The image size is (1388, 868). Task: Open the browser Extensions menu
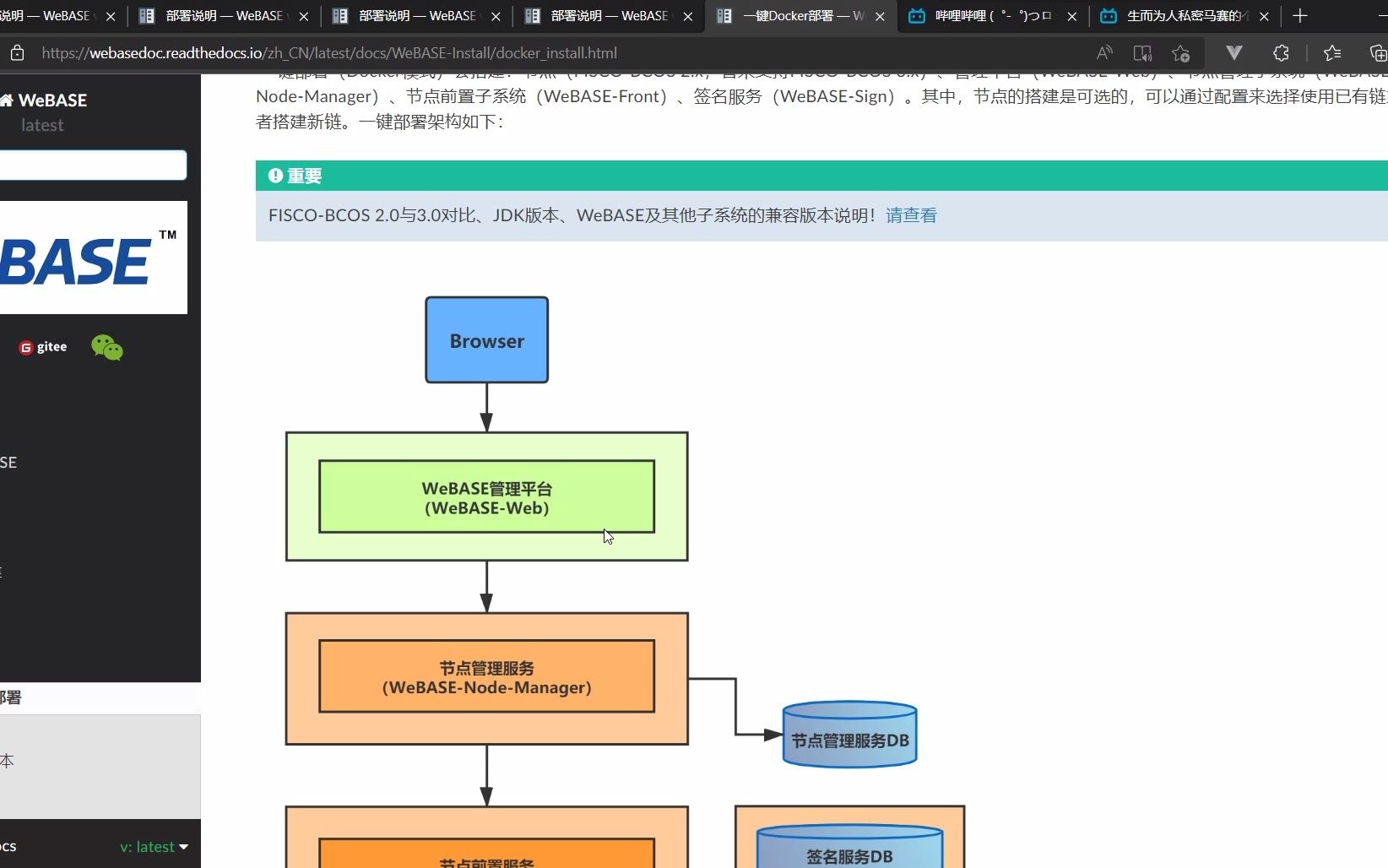tap(1281, 52)
